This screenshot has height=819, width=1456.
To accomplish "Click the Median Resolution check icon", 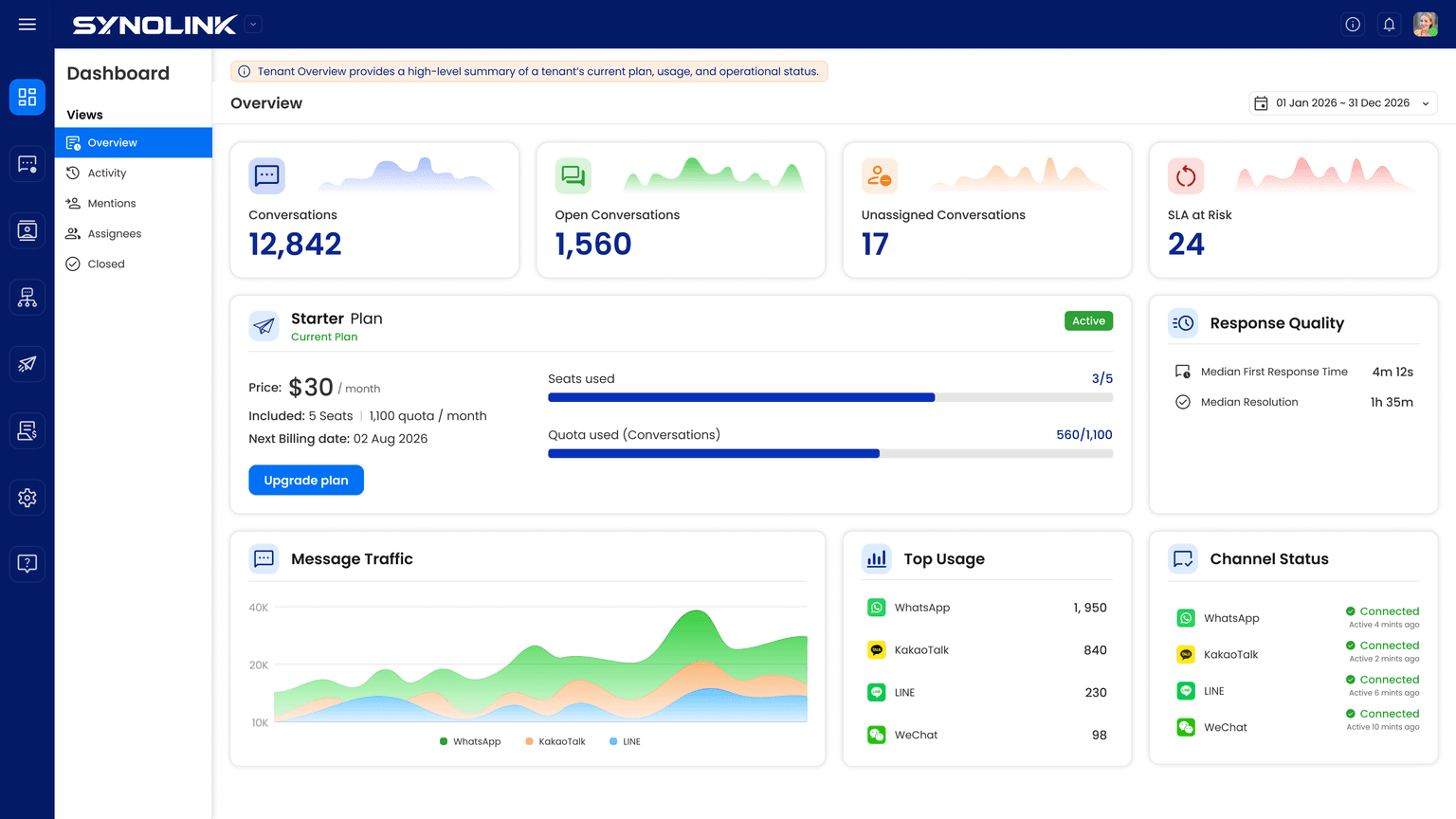I will [x=1183, y=402].
